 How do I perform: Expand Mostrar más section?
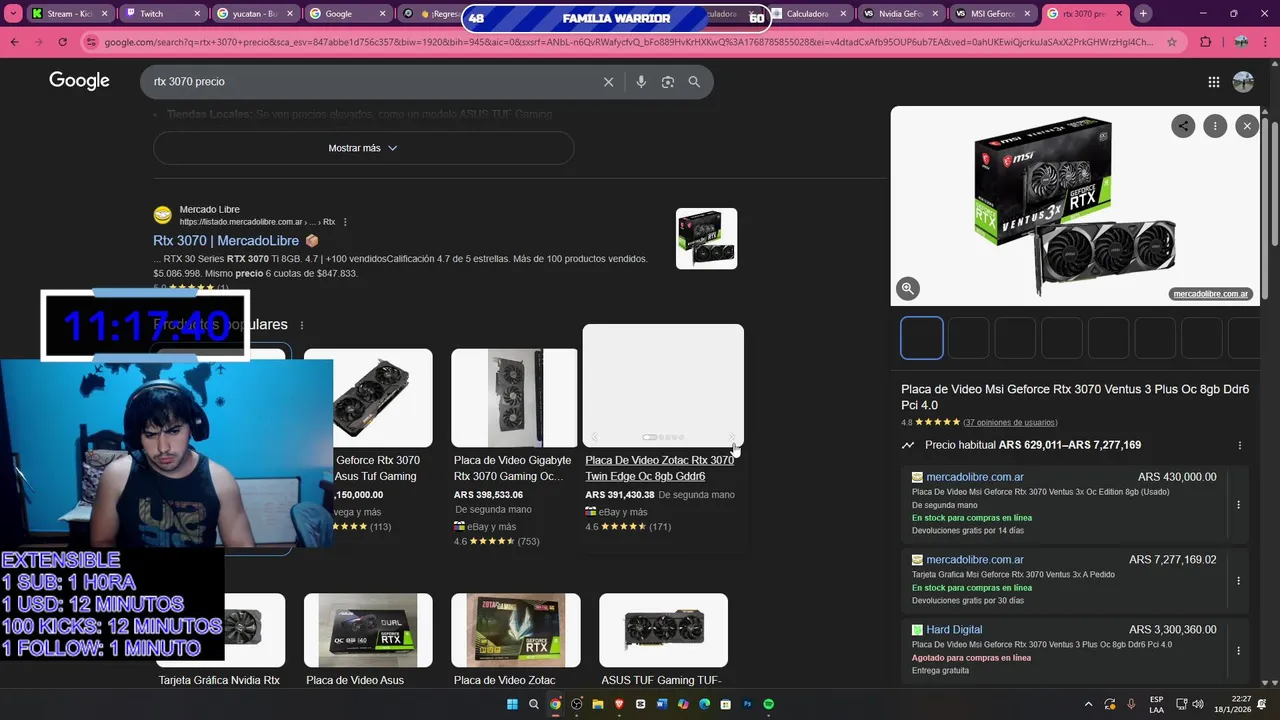[x=363, y=148]
